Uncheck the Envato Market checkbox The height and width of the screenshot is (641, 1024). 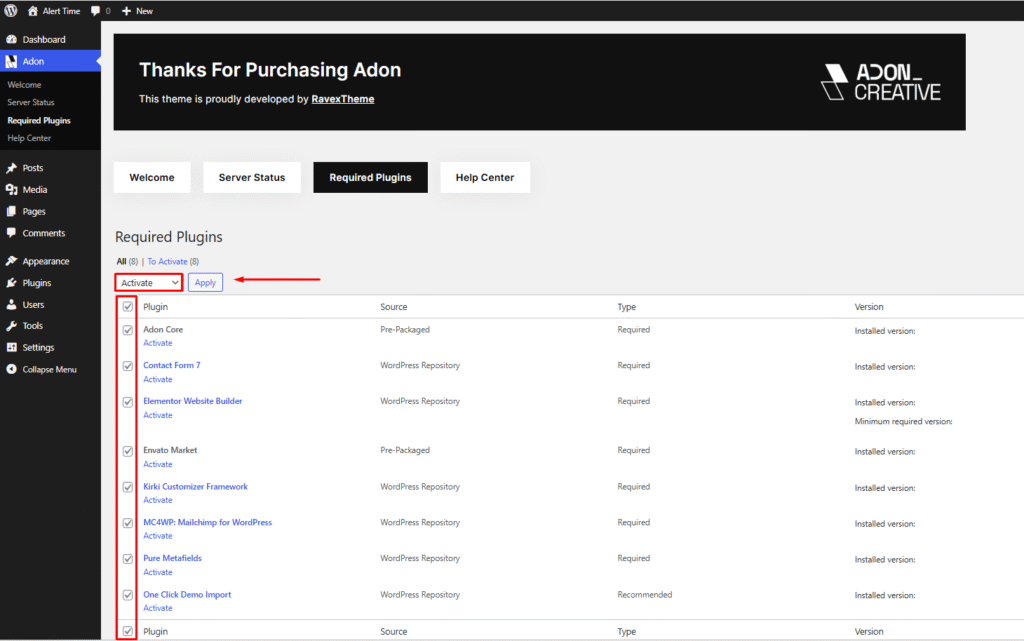coord(128,450)
